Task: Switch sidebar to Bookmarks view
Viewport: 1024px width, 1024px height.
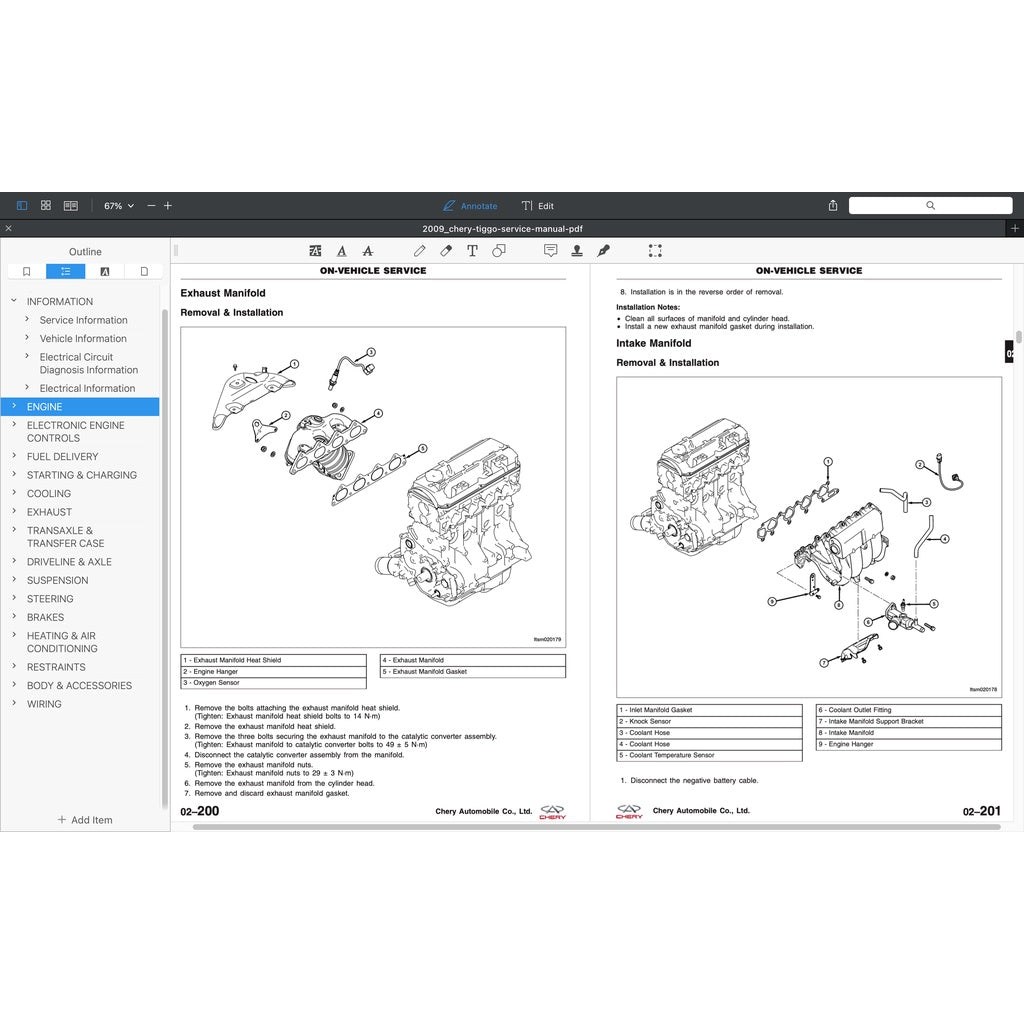Action: 25,271
